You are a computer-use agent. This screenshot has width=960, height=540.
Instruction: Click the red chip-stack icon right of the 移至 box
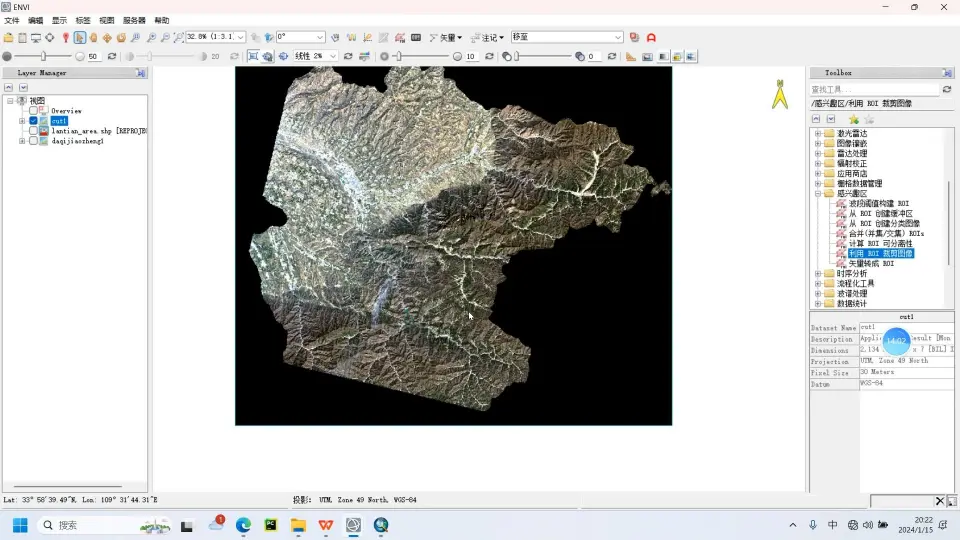click(634, 37)
